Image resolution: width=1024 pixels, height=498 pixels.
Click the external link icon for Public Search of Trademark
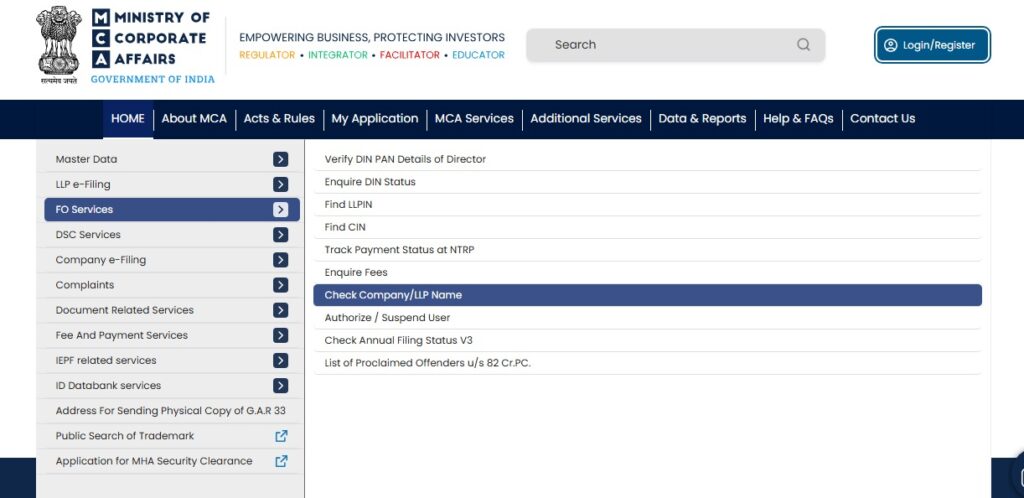[281, 436]
